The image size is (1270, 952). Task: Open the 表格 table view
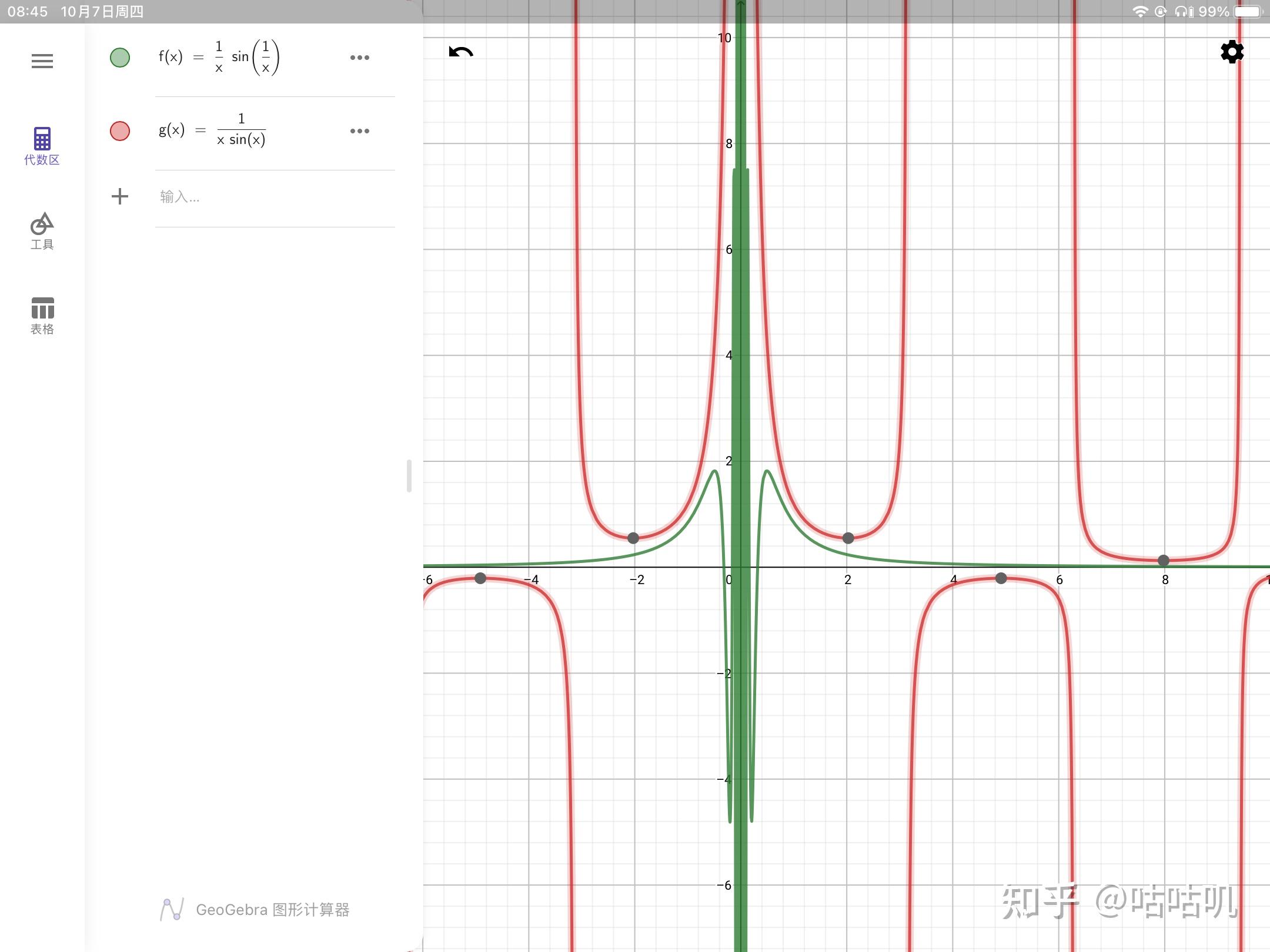point(42,316)
